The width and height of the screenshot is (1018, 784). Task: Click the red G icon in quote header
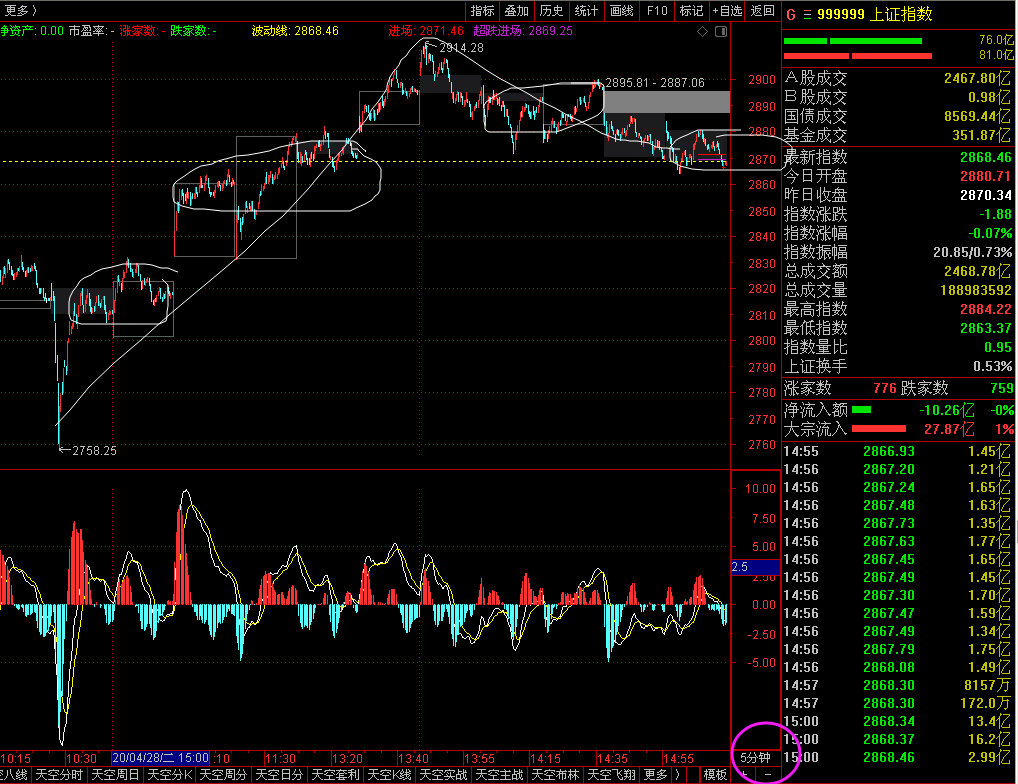coord(790,14)
